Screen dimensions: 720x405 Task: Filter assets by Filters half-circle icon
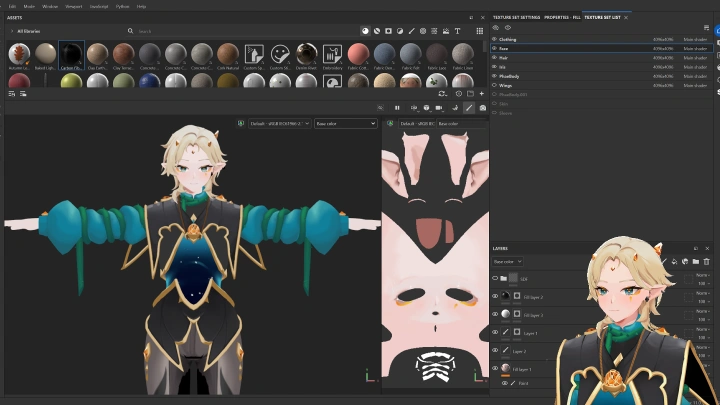(x=400, y=31)
